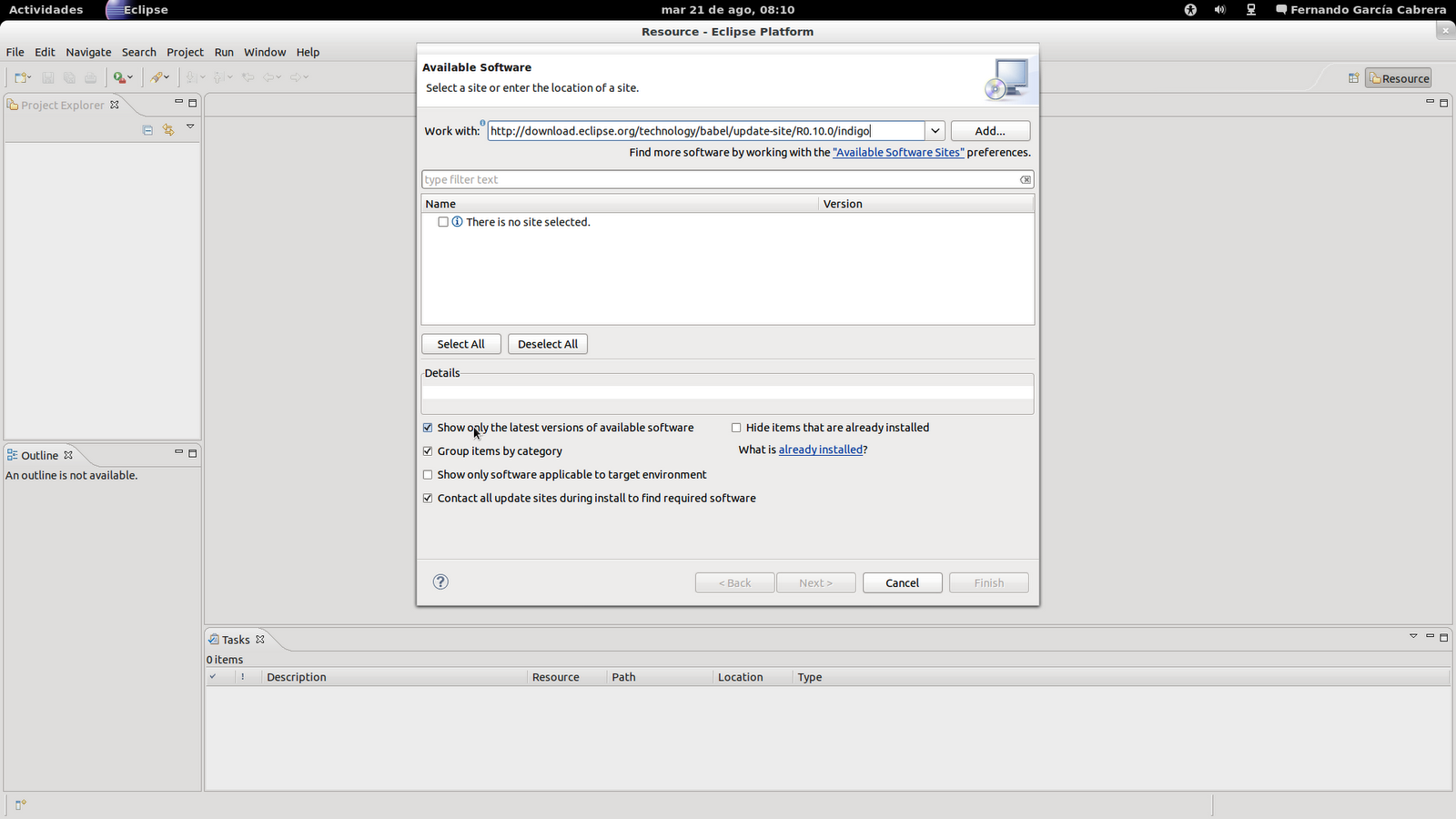The image size is (1456, 819).
Task: Open the network connection indicator
Action: pyautogui.click(x=1251, y=9)
